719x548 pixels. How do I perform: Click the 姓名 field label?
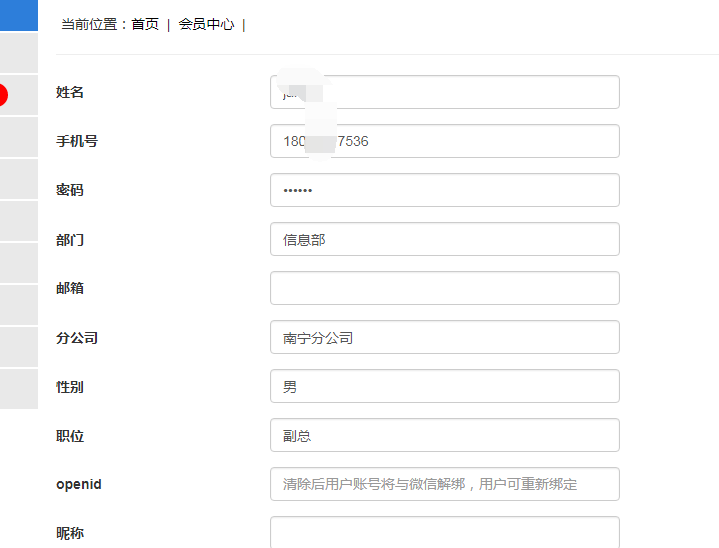[x=70, y=92]
